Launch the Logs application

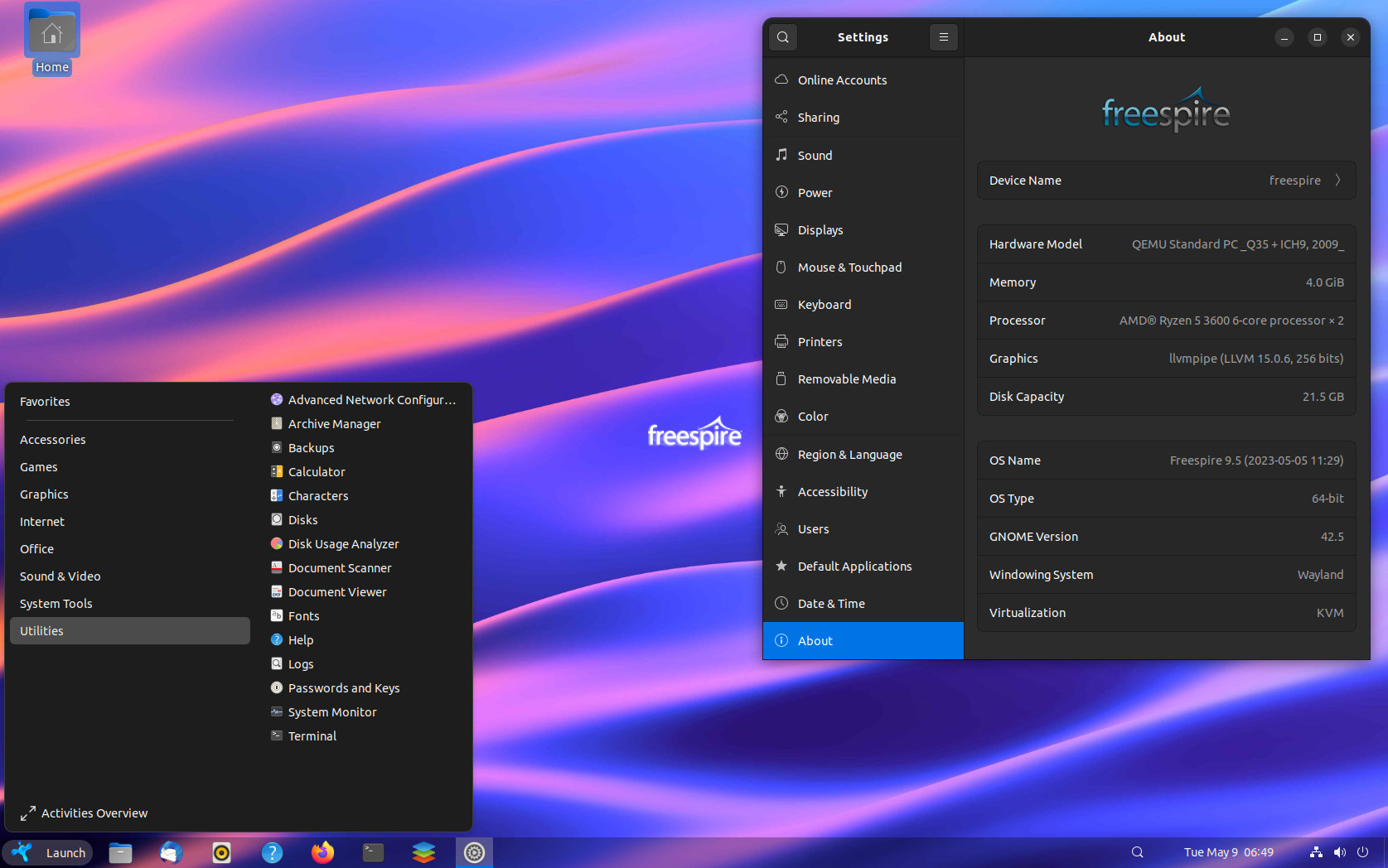365,664
